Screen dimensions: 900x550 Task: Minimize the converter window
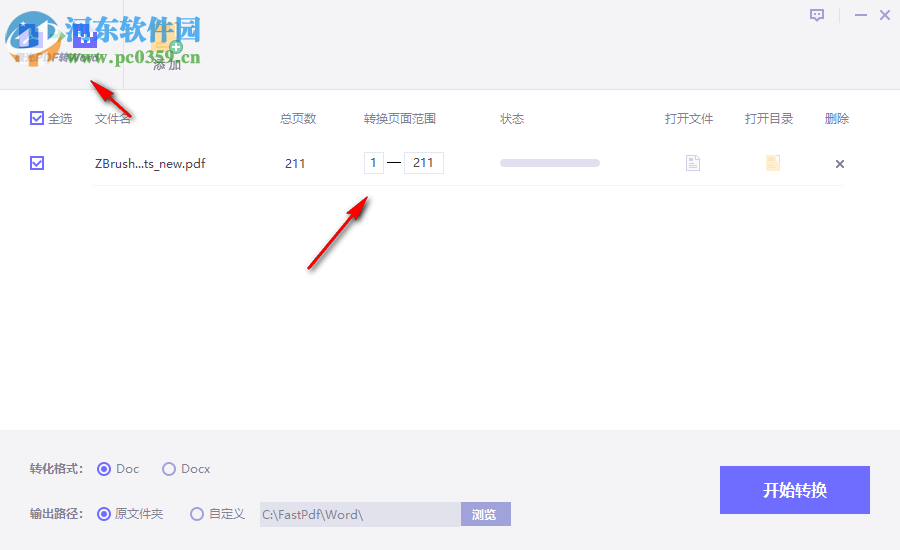click(x=860, y=16)
